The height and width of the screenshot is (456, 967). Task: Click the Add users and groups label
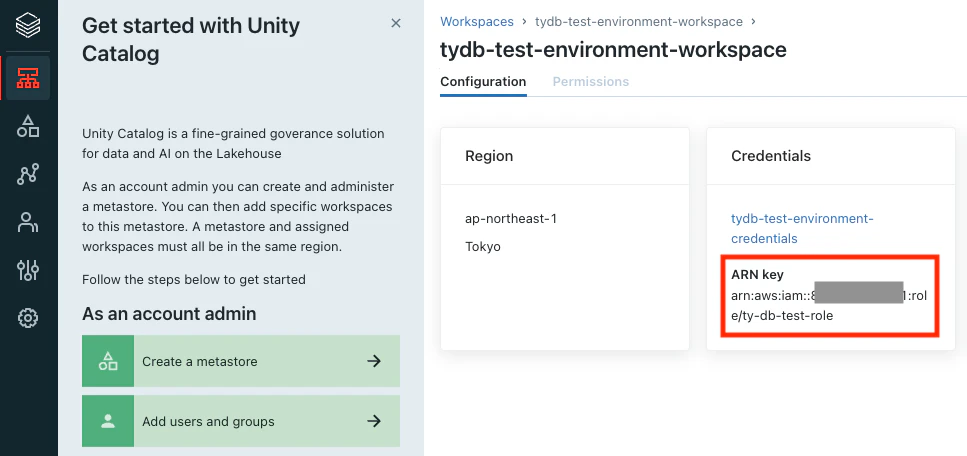208,422
